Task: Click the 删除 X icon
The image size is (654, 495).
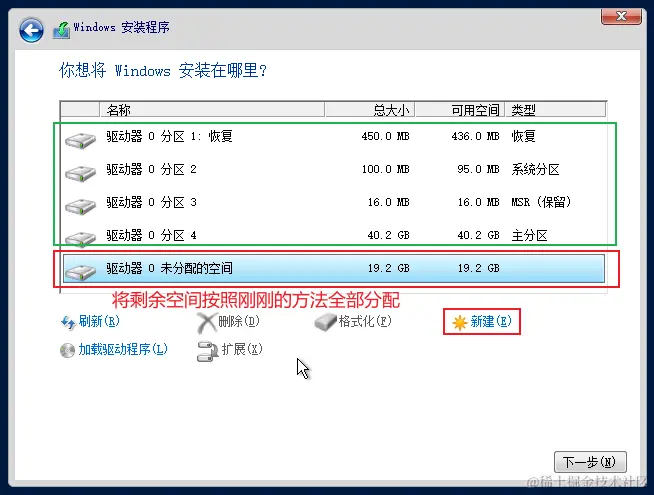Action: (x=206, y=323)
